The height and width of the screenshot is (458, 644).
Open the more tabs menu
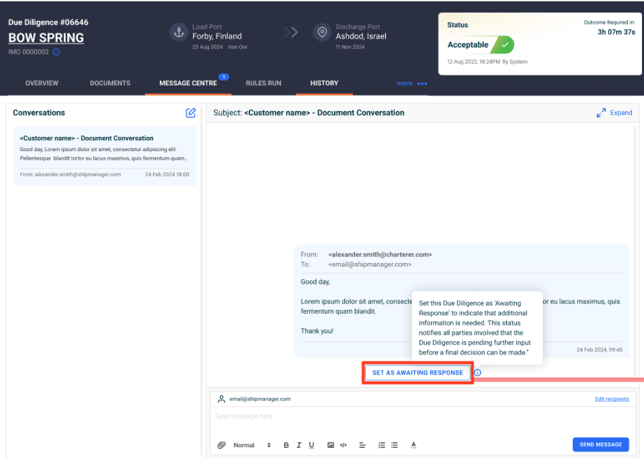(411, 83)
